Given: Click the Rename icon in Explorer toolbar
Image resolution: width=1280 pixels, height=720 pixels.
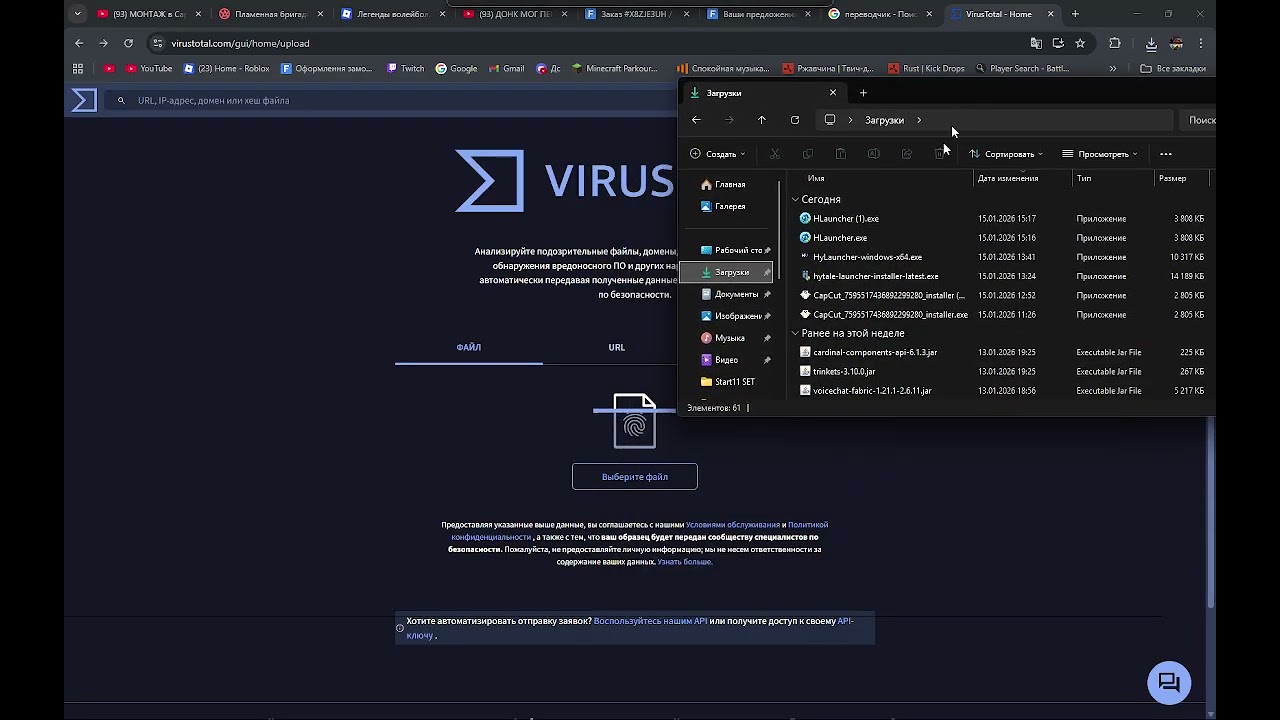Looking at the screenshot, I should pyautogui.click(x=874, y=154).
